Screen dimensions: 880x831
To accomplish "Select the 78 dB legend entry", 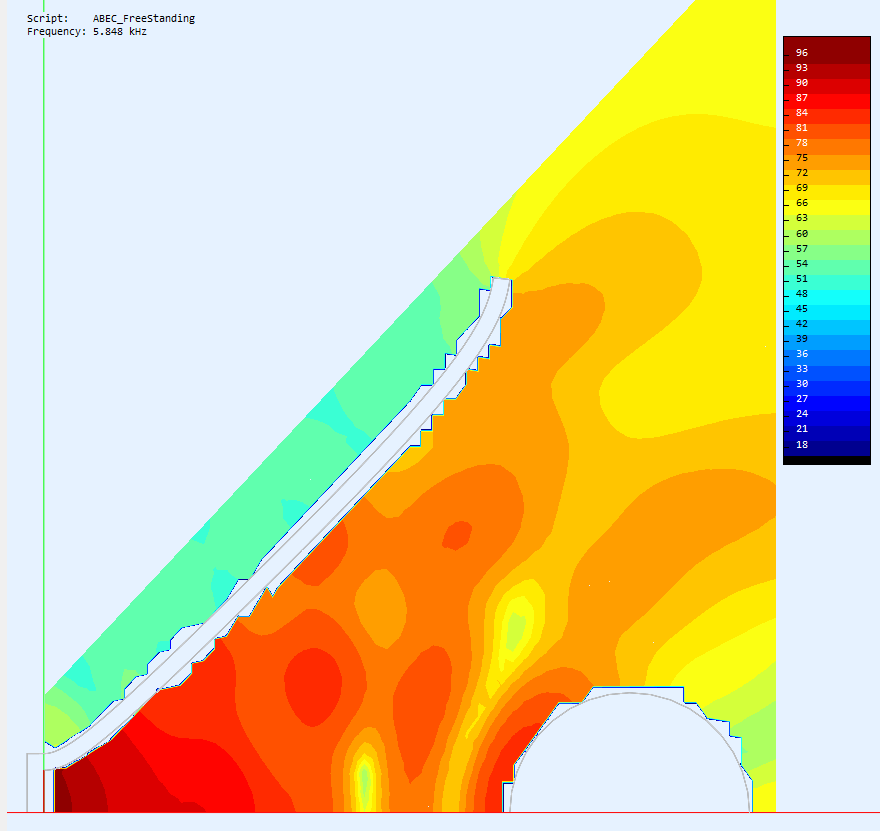I will coord(801,143).
